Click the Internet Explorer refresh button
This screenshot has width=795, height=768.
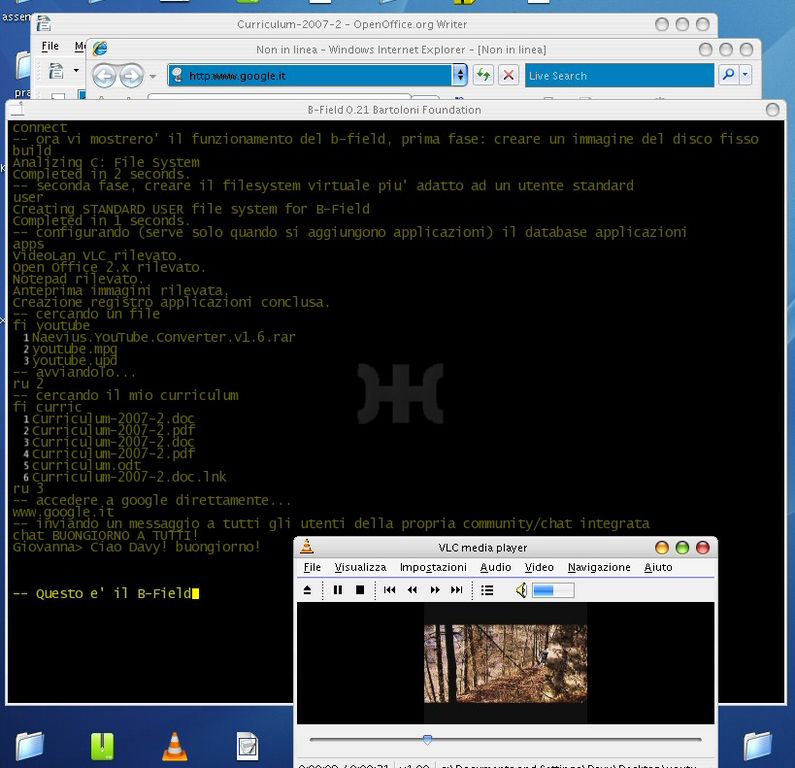coord(483,75)
